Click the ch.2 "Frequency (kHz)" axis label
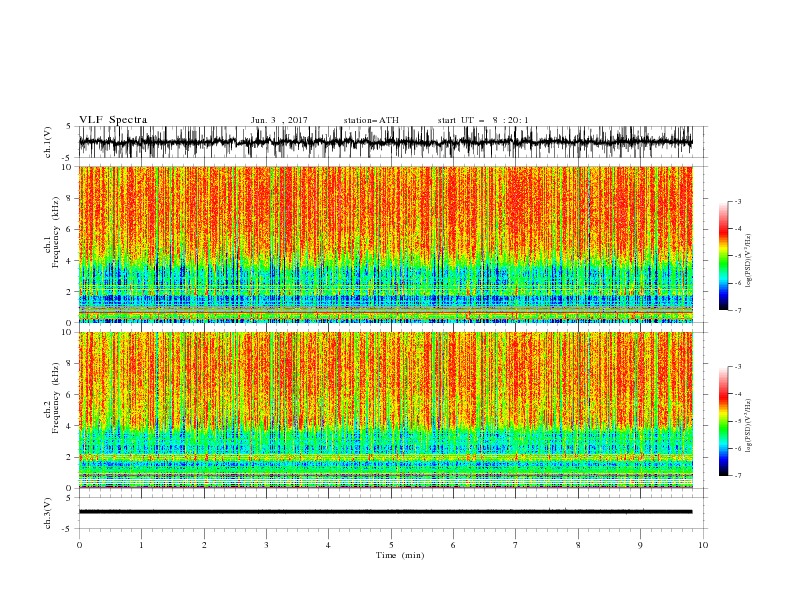 point(56,398)
